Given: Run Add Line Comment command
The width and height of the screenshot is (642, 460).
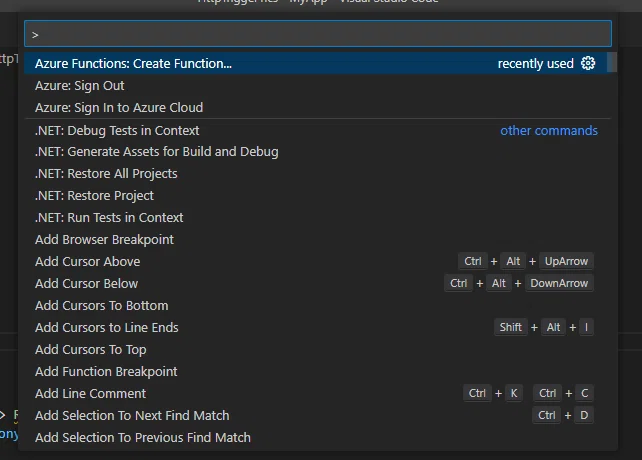Looking at the screenshot, I should tap(315, 394).
